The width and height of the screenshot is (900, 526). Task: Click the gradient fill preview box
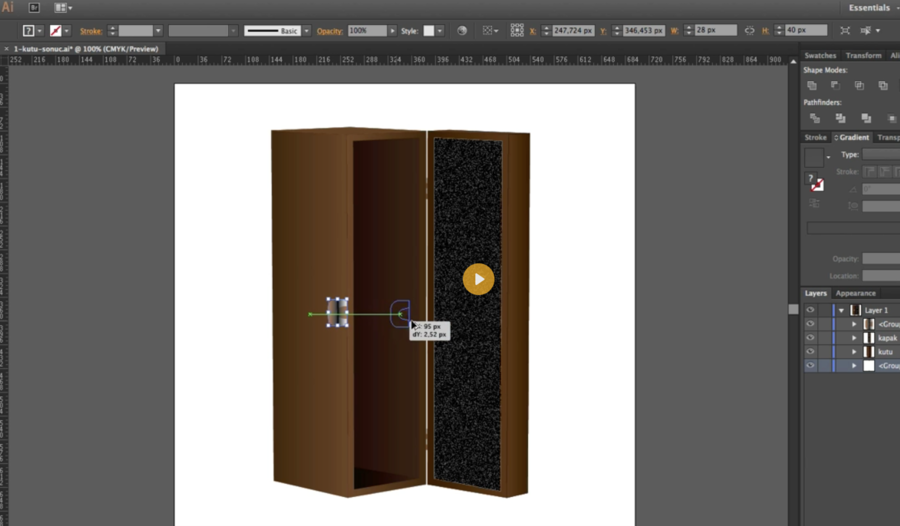coord(814,157)
